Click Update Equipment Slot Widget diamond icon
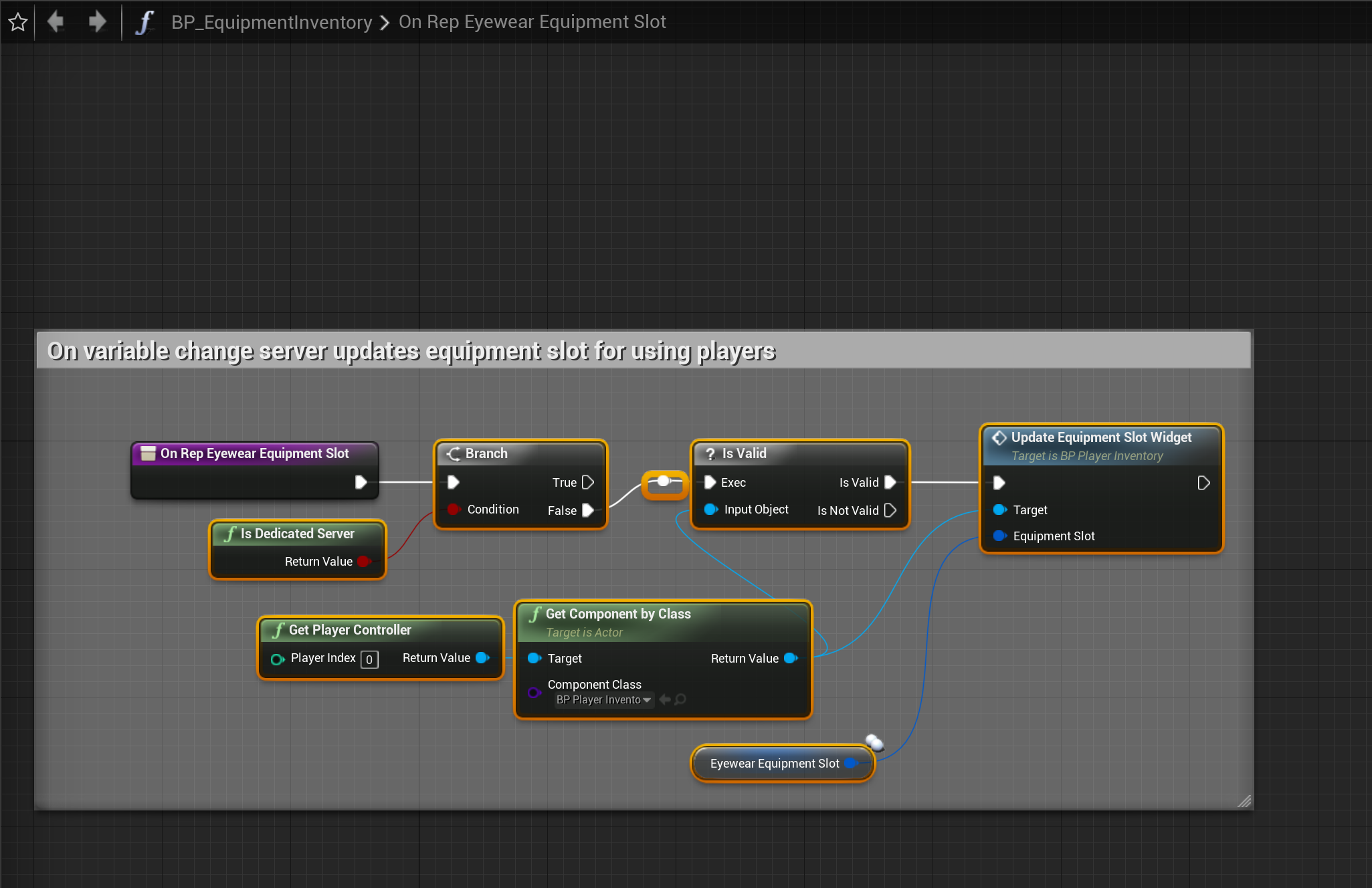1372x888 pixels. pyautogui.click(x=999, y=438)
